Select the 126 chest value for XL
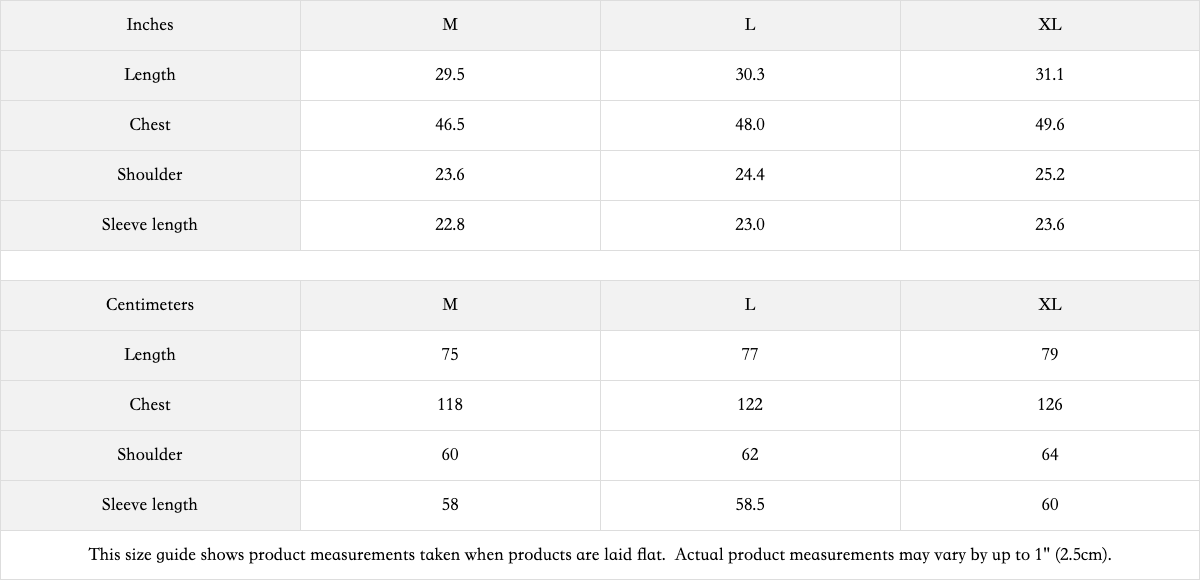The image size is (1200, 580). tap(1050, 405)
